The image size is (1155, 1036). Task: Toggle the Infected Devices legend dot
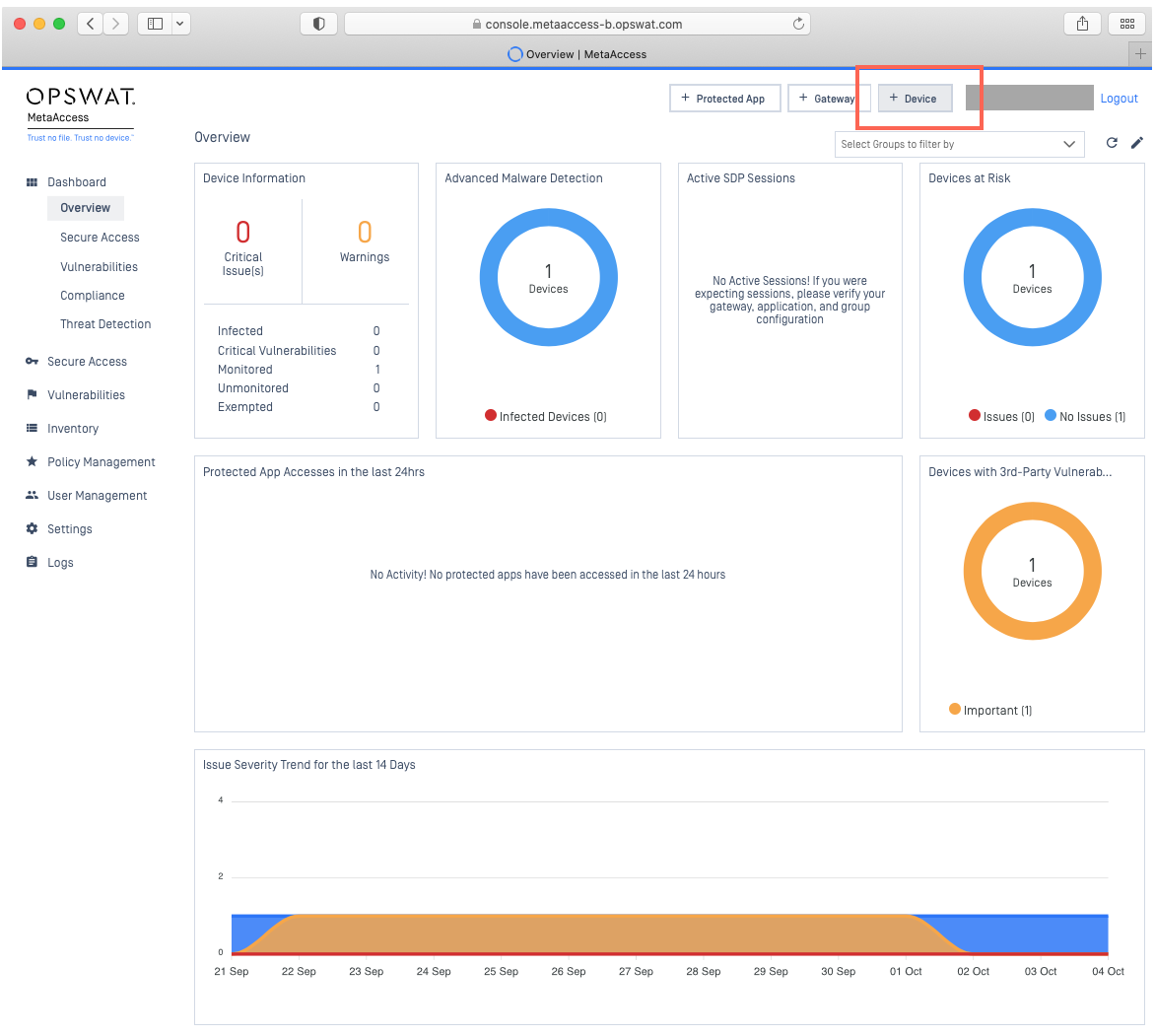(x=491, y=416)
